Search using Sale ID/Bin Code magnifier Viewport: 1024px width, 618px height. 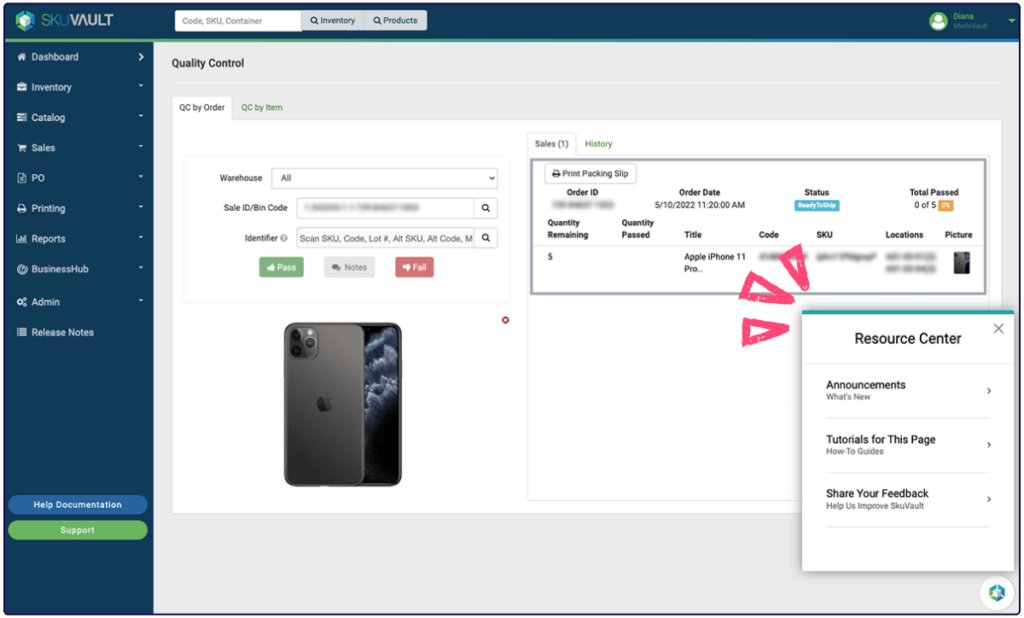point(486,208)
